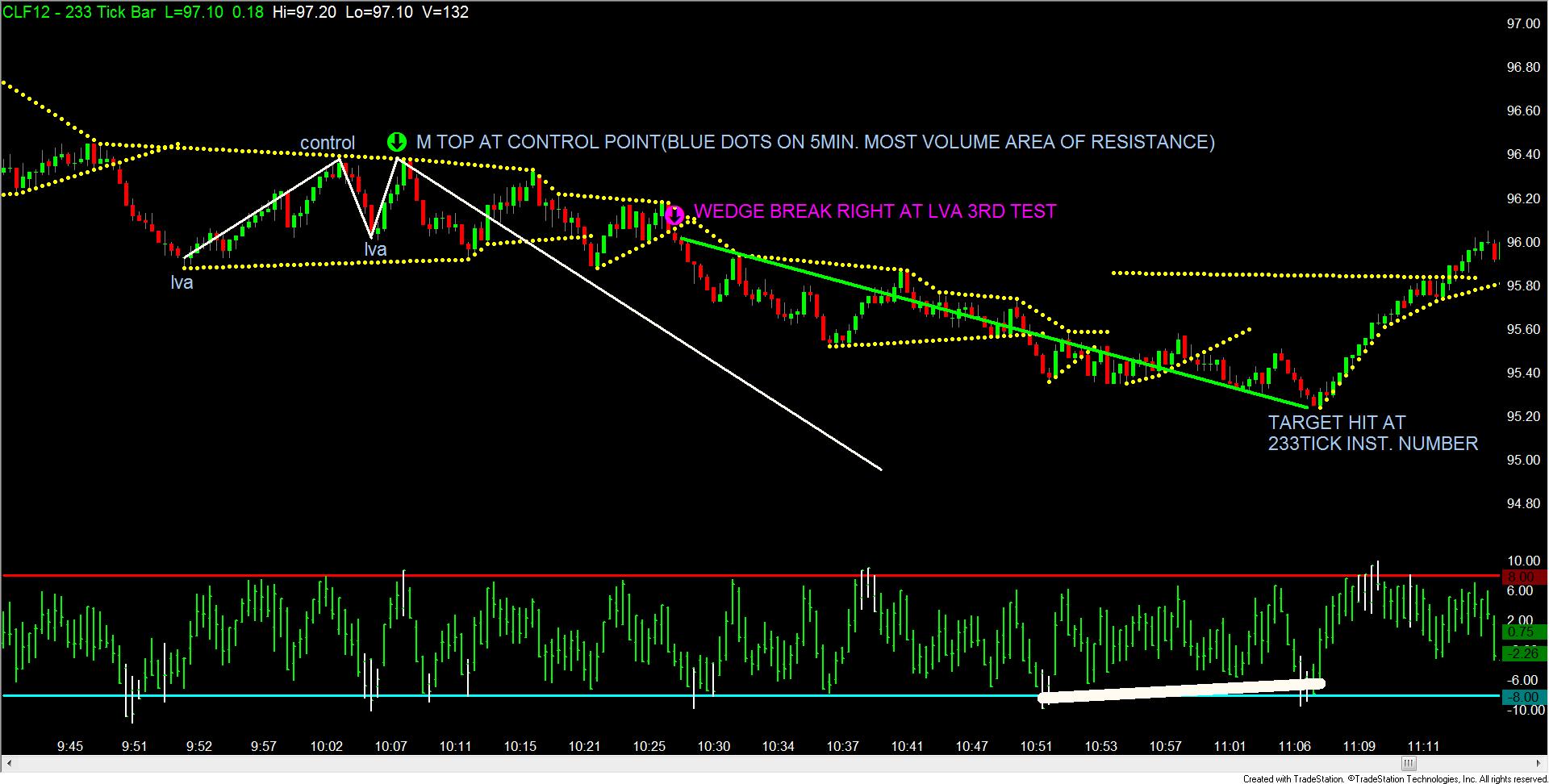
Task: Click the 94.80 price axis label
Action: [x=1523, y=503]
